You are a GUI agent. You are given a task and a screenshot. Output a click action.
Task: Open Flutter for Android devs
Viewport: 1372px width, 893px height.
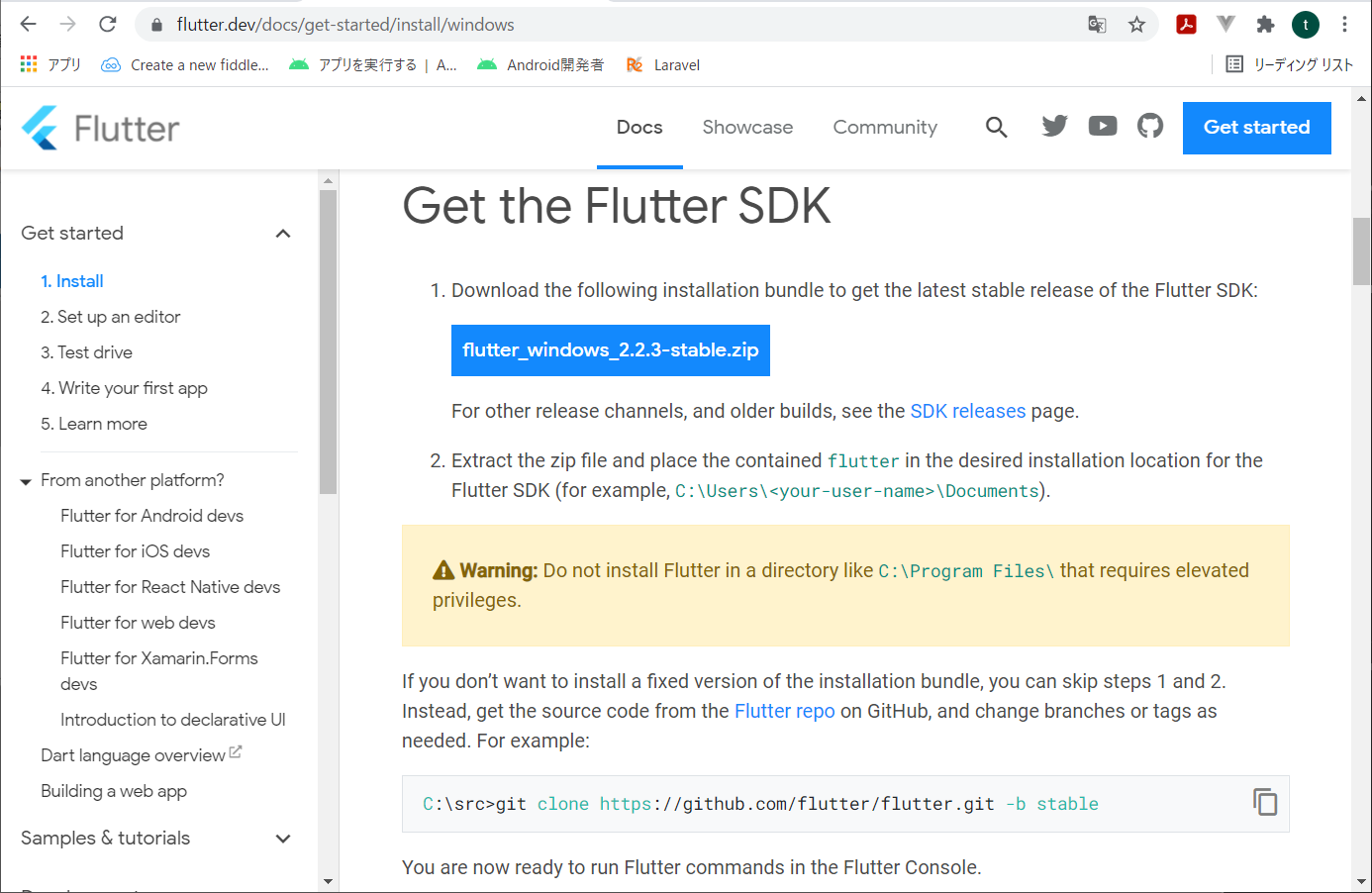pyautogui.click(x=152, y=516)
